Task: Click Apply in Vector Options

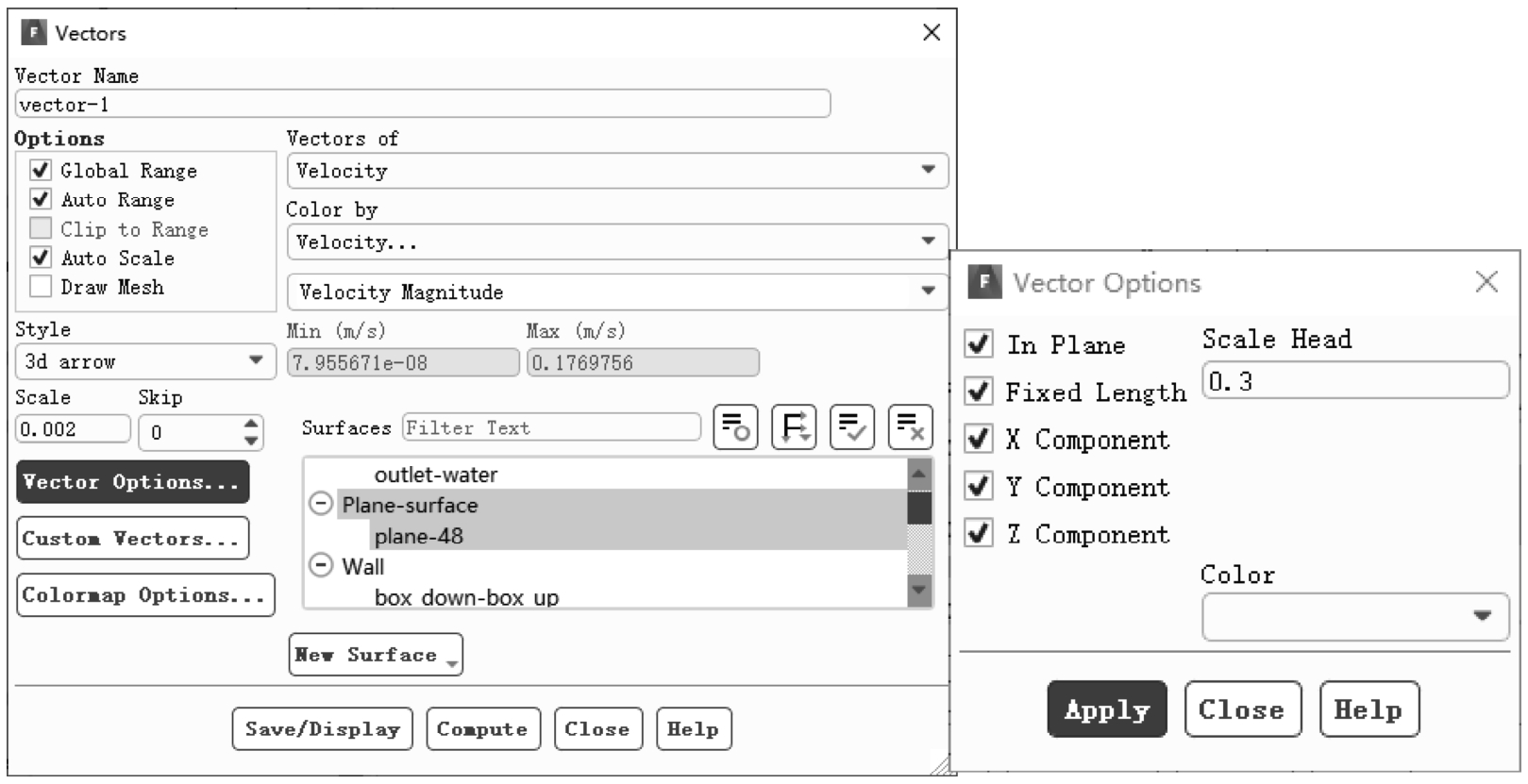Action: tap(1107, 709)
